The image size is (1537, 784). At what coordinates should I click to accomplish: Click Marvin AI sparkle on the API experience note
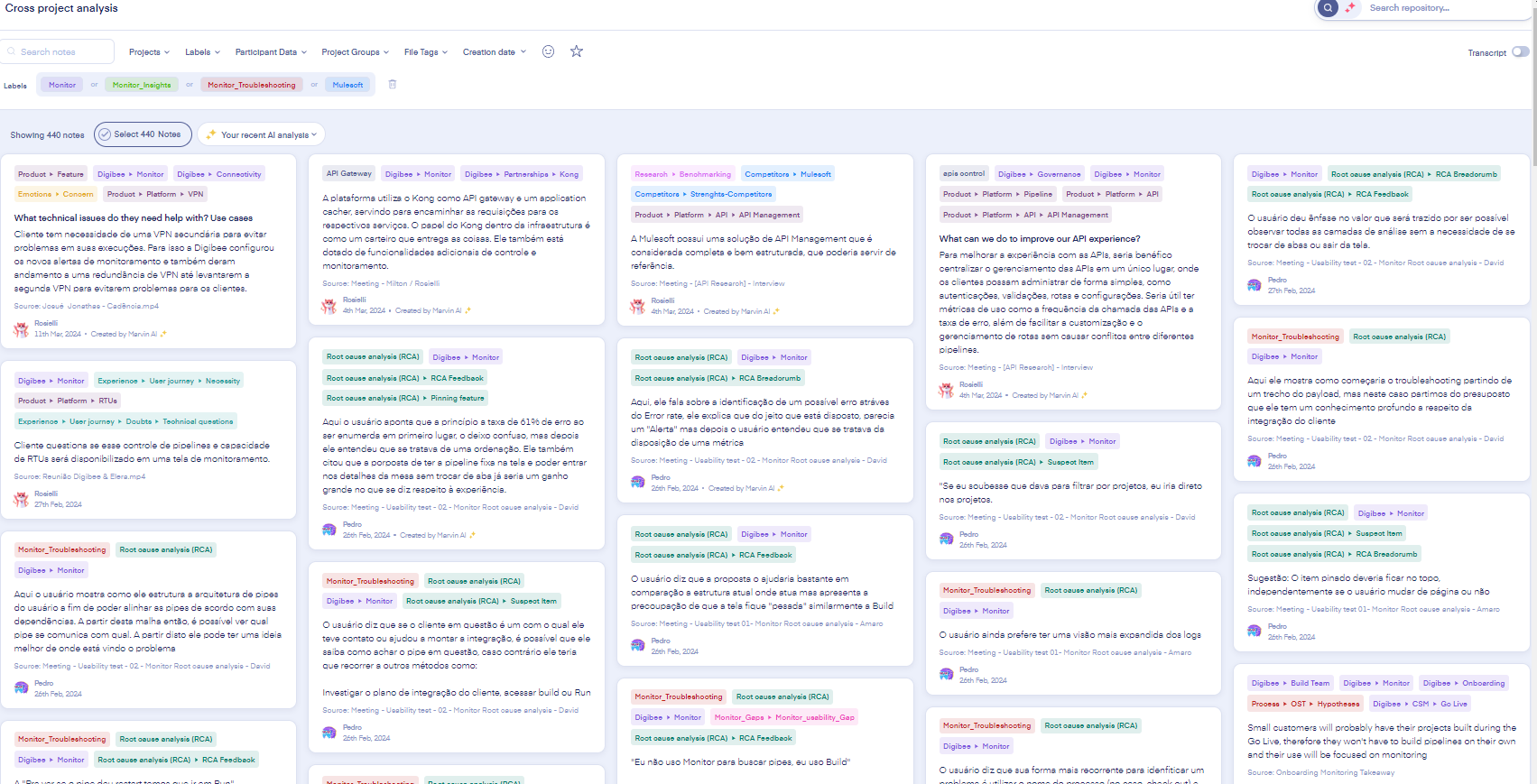coord(1084,395)
